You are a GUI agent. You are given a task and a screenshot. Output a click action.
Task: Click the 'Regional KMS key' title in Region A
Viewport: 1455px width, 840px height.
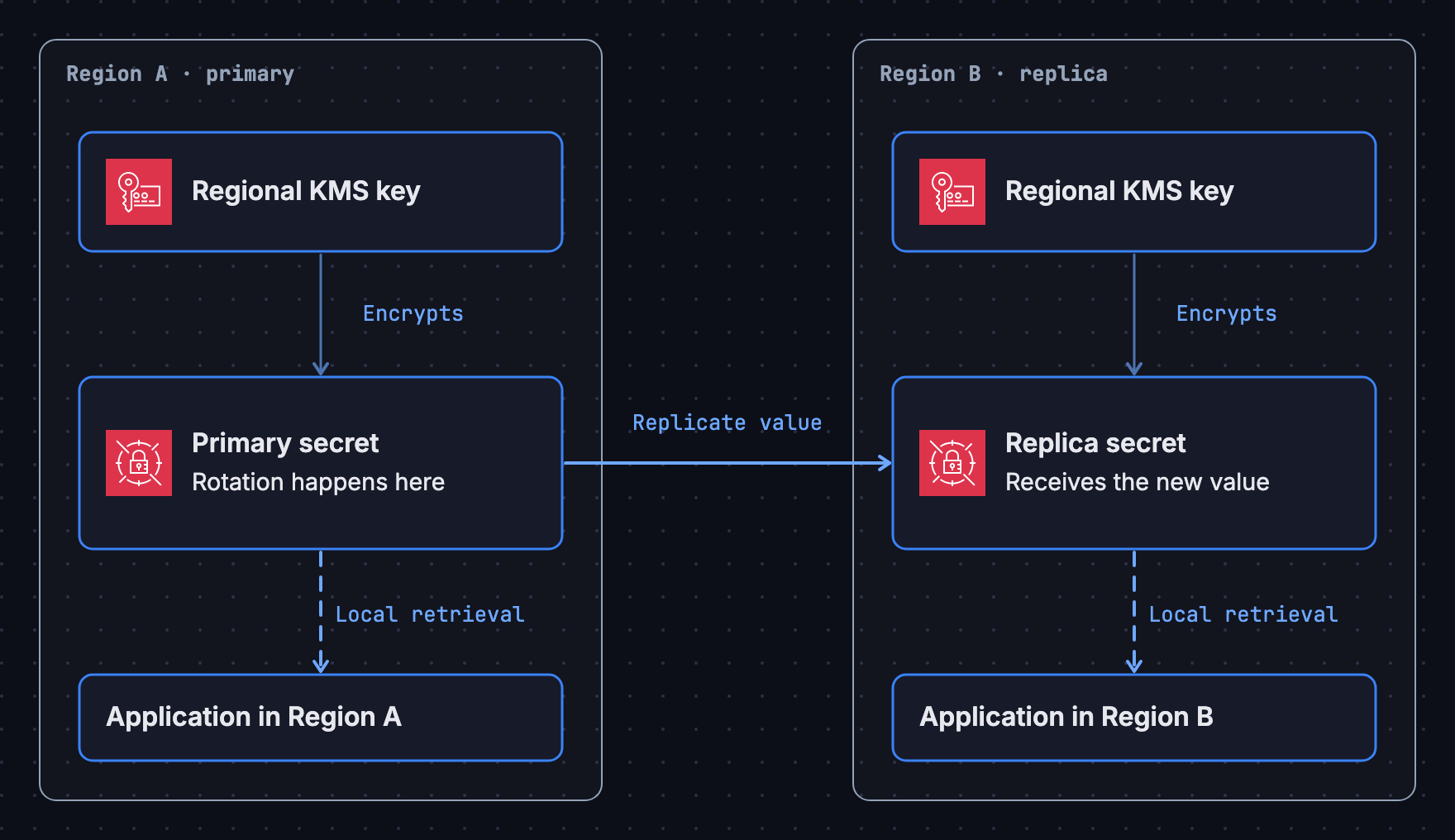306,192
